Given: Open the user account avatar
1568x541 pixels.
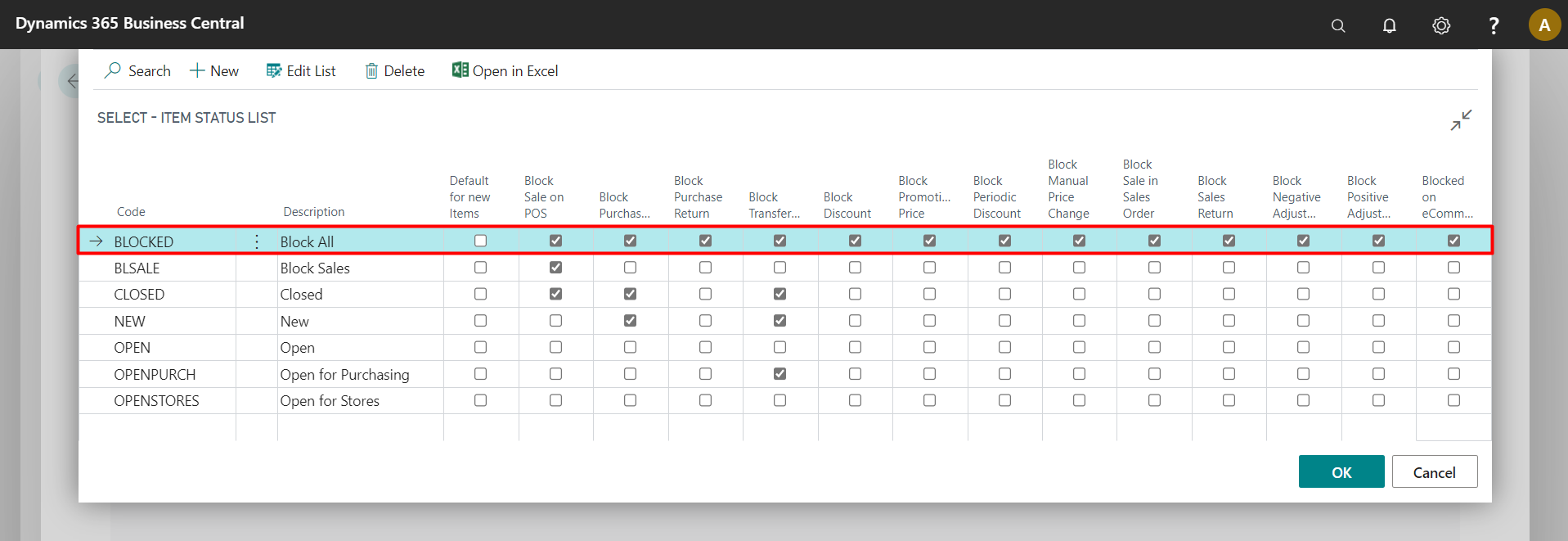Looking at the screenshot, I should tap(1544, 25).
